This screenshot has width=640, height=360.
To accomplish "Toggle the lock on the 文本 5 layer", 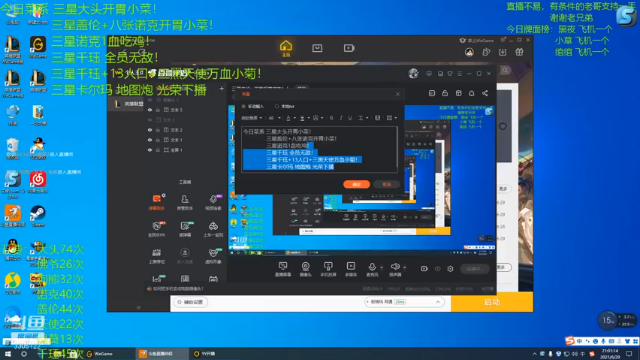I will (x=158, y=110).
